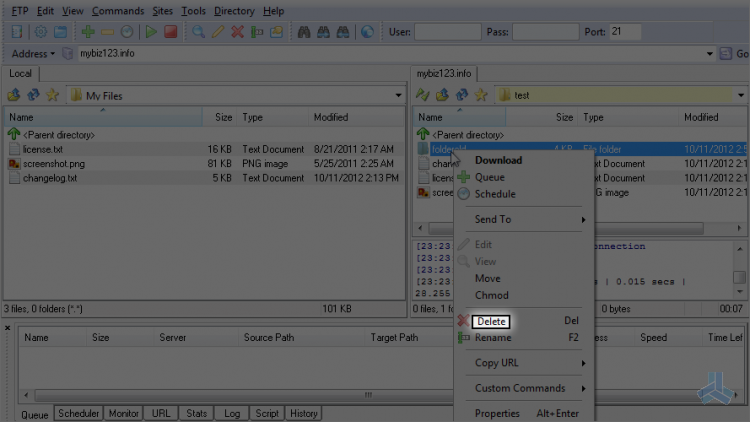Expand the Custom Commands submenu
The image size is (750, 422).
[583, 389]
